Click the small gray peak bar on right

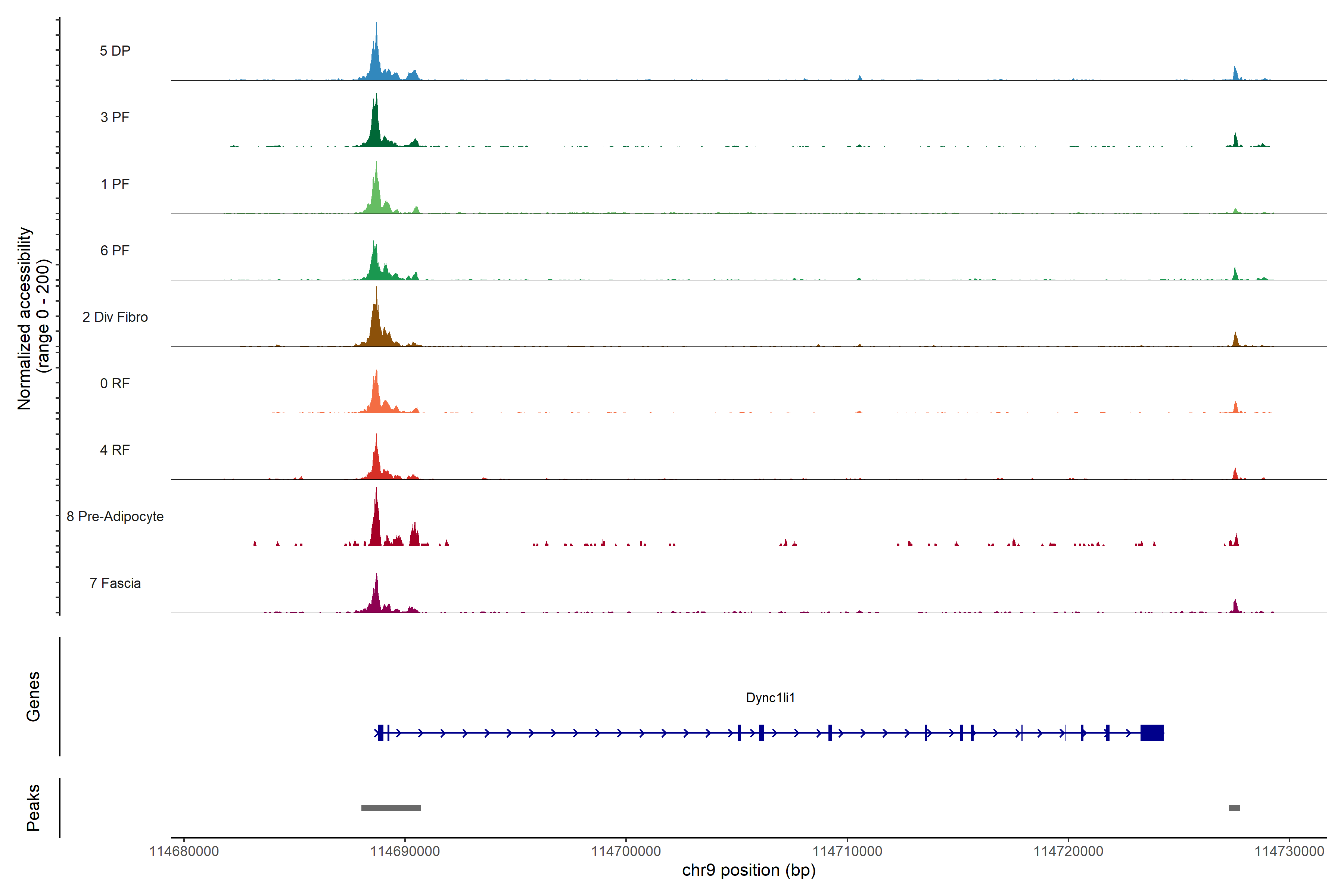[1234, 808]
